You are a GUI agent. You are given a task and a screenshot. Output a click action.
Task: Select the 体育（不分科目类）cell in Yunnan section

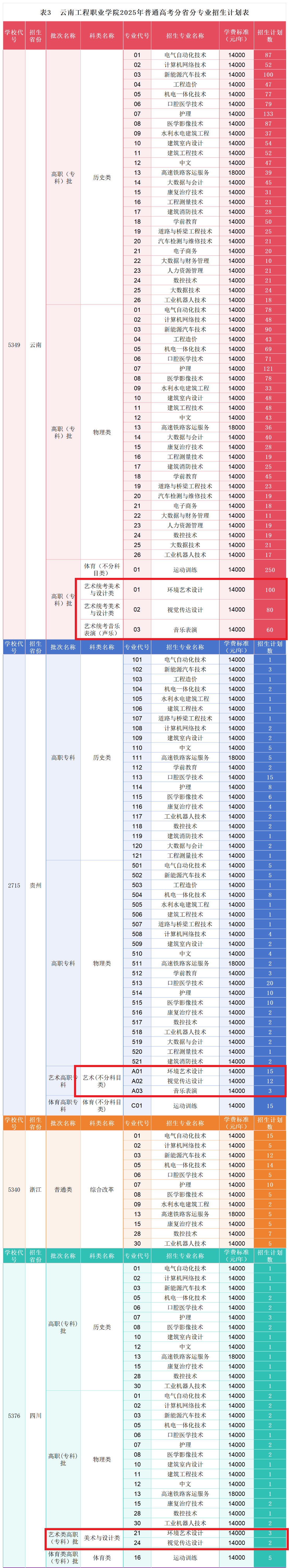click(x=102, y=569)
